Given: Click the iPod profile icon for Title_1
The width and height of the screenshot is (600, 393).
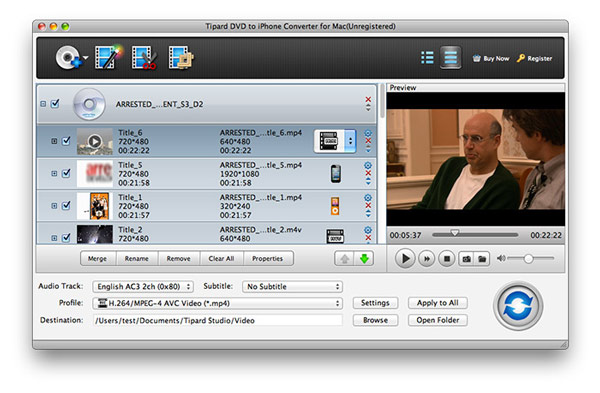Looking at the screenshot, I should [335, 206].
